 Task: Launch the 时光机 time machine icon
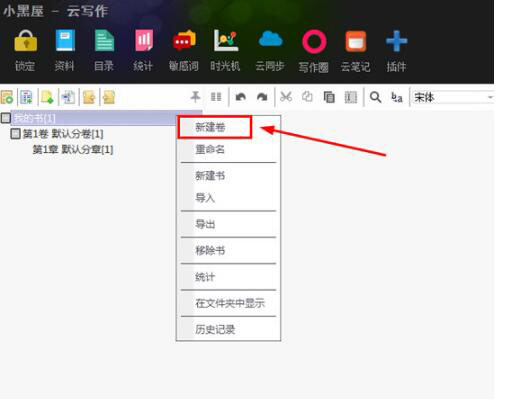click(226, 41)
